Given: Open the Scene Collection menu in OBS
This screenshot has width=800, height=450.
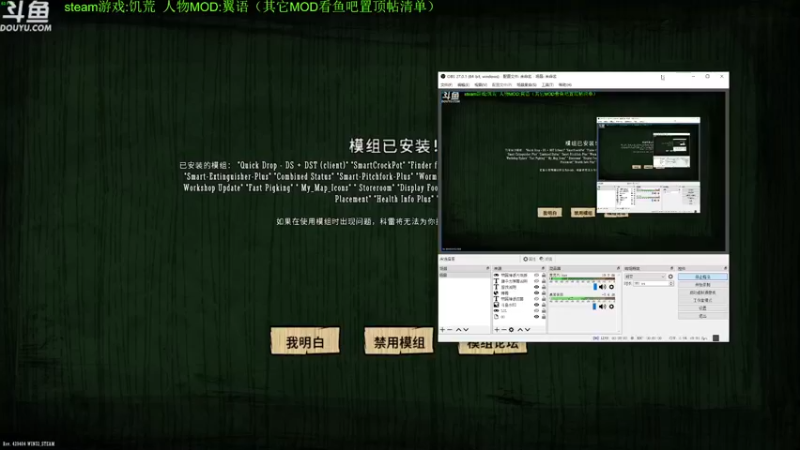Looking at the screenshot, I should (527, 85).
